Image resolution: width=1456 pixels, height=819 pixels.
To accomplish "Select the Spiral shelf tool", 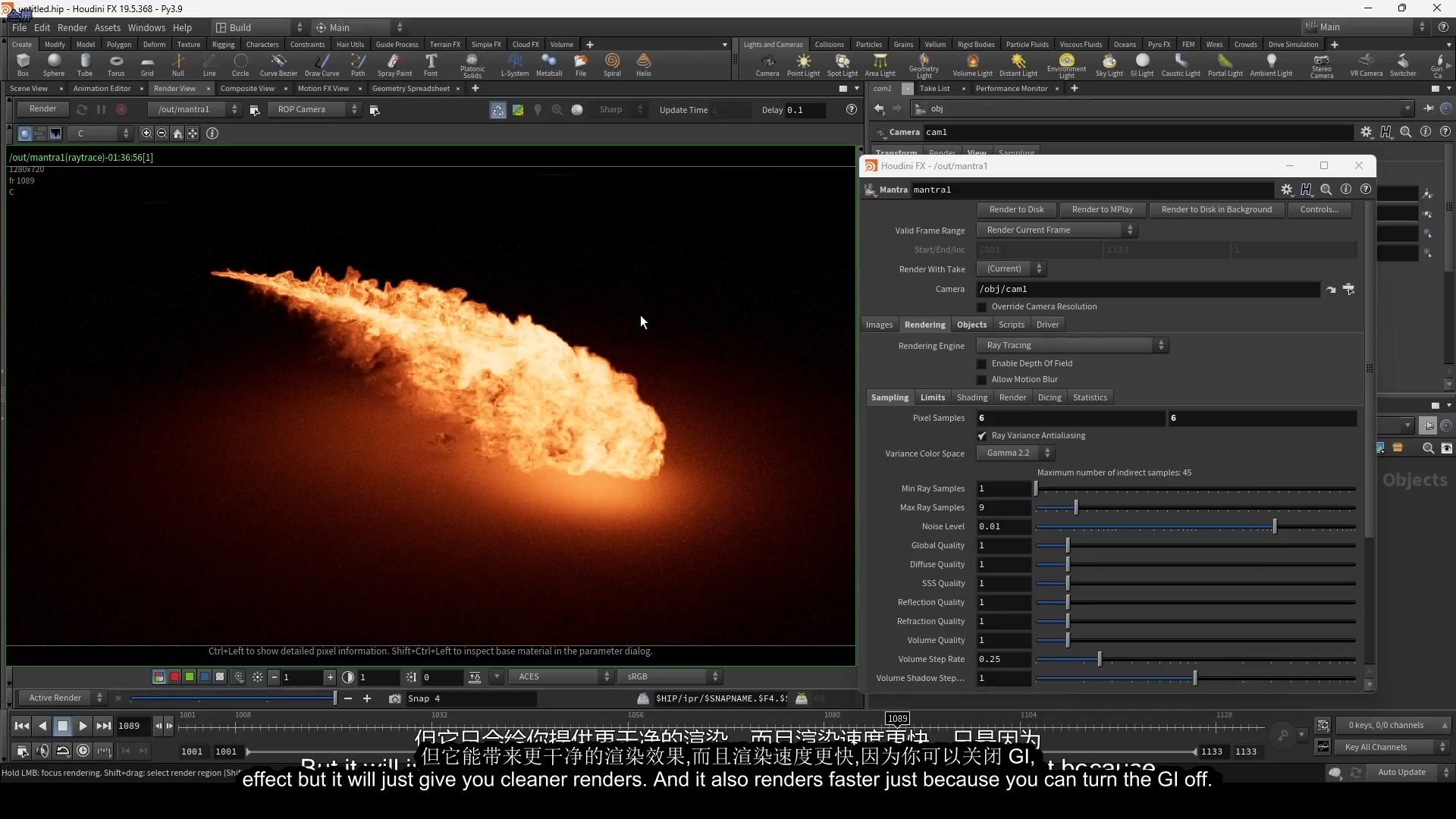I will [x=612, y=64].
